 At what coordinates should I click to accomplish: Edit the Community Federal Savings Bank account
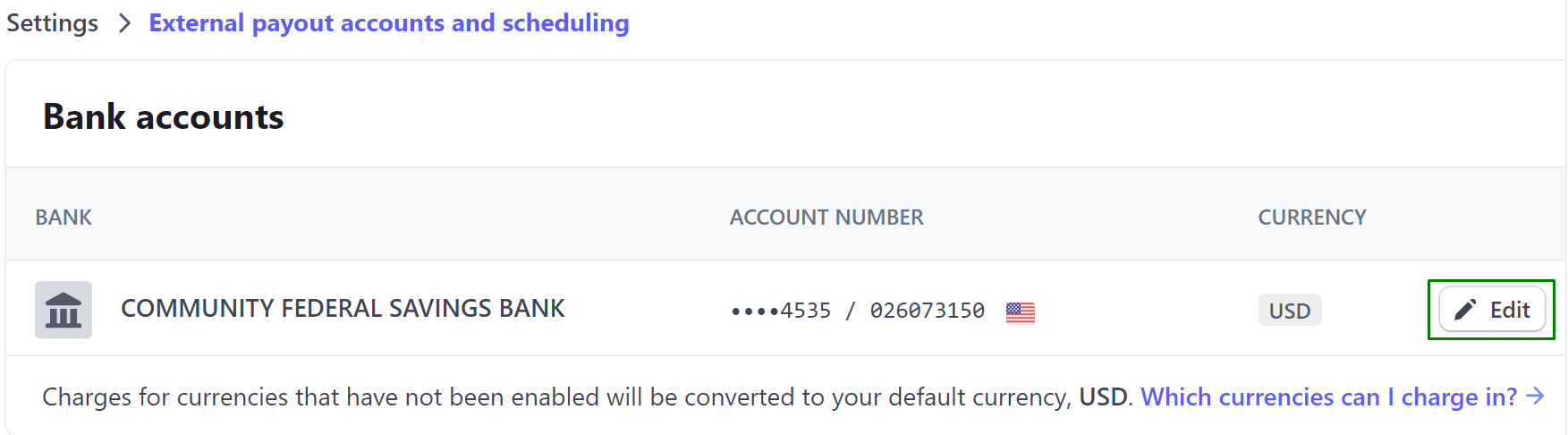pyautogui.click(x=1491, y=310)
